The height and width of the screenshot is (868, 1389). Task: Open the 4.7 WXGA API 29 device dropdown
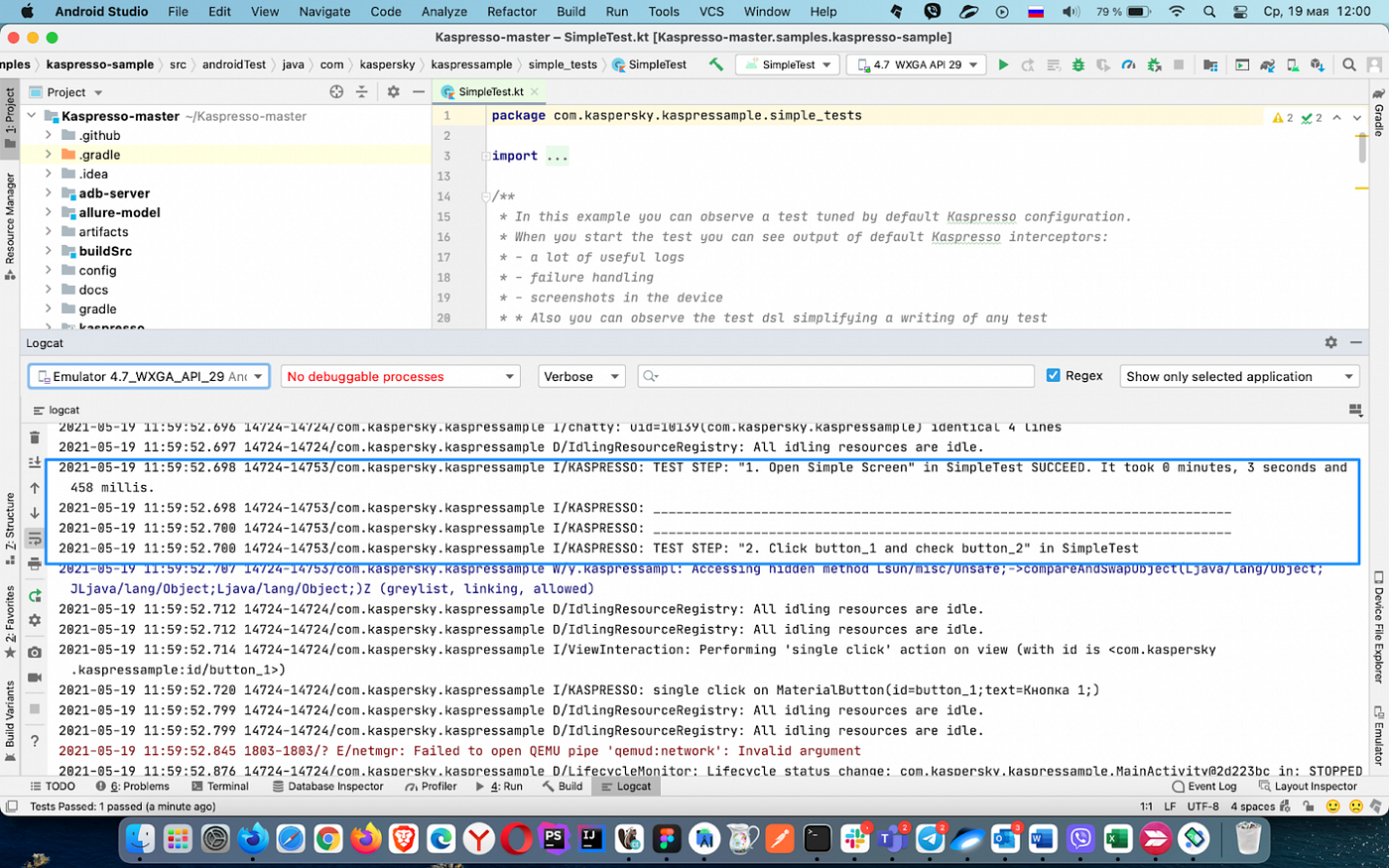coord(917,64)
